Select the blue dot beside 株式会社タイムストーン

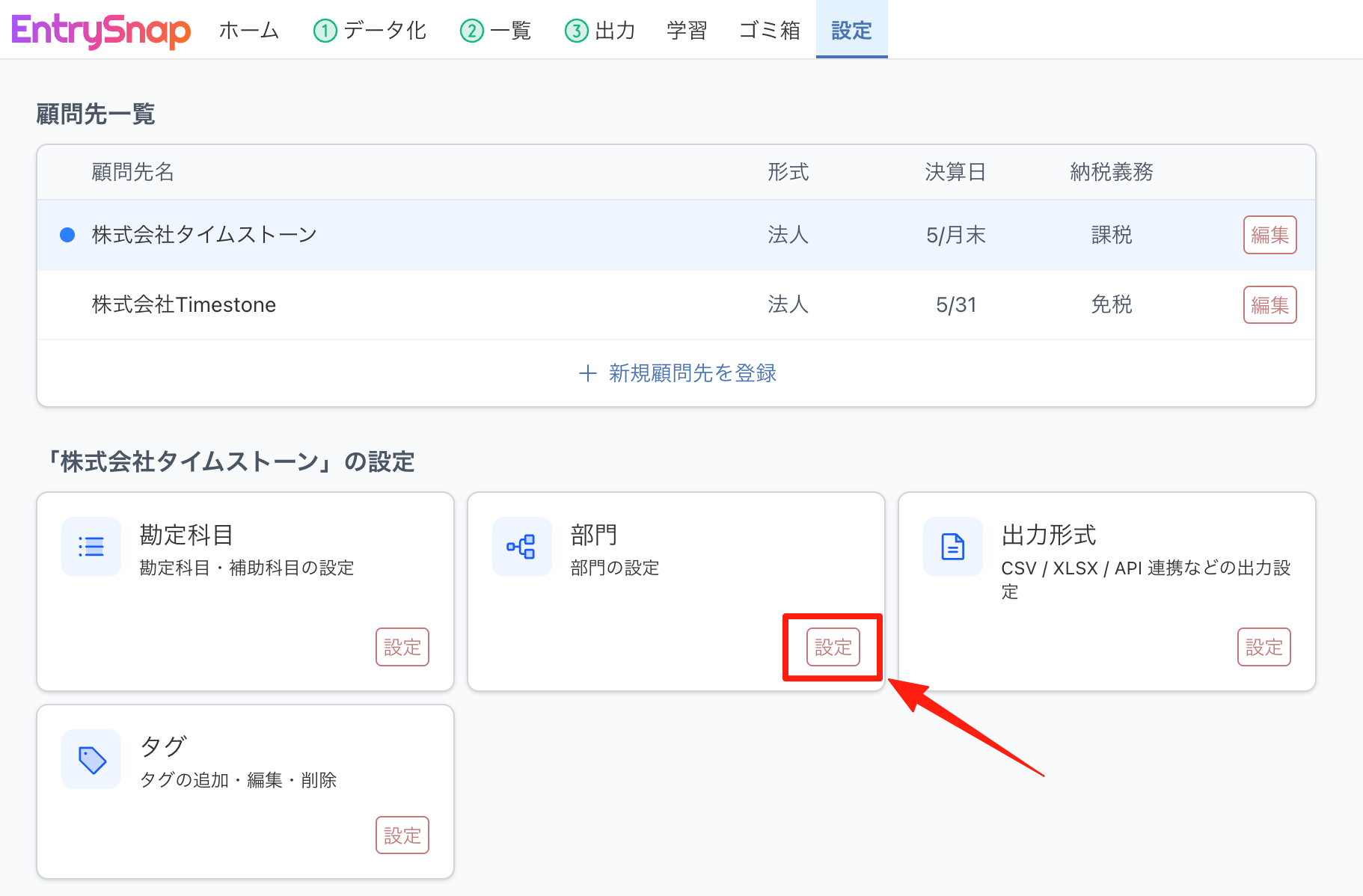click(67, 235)
